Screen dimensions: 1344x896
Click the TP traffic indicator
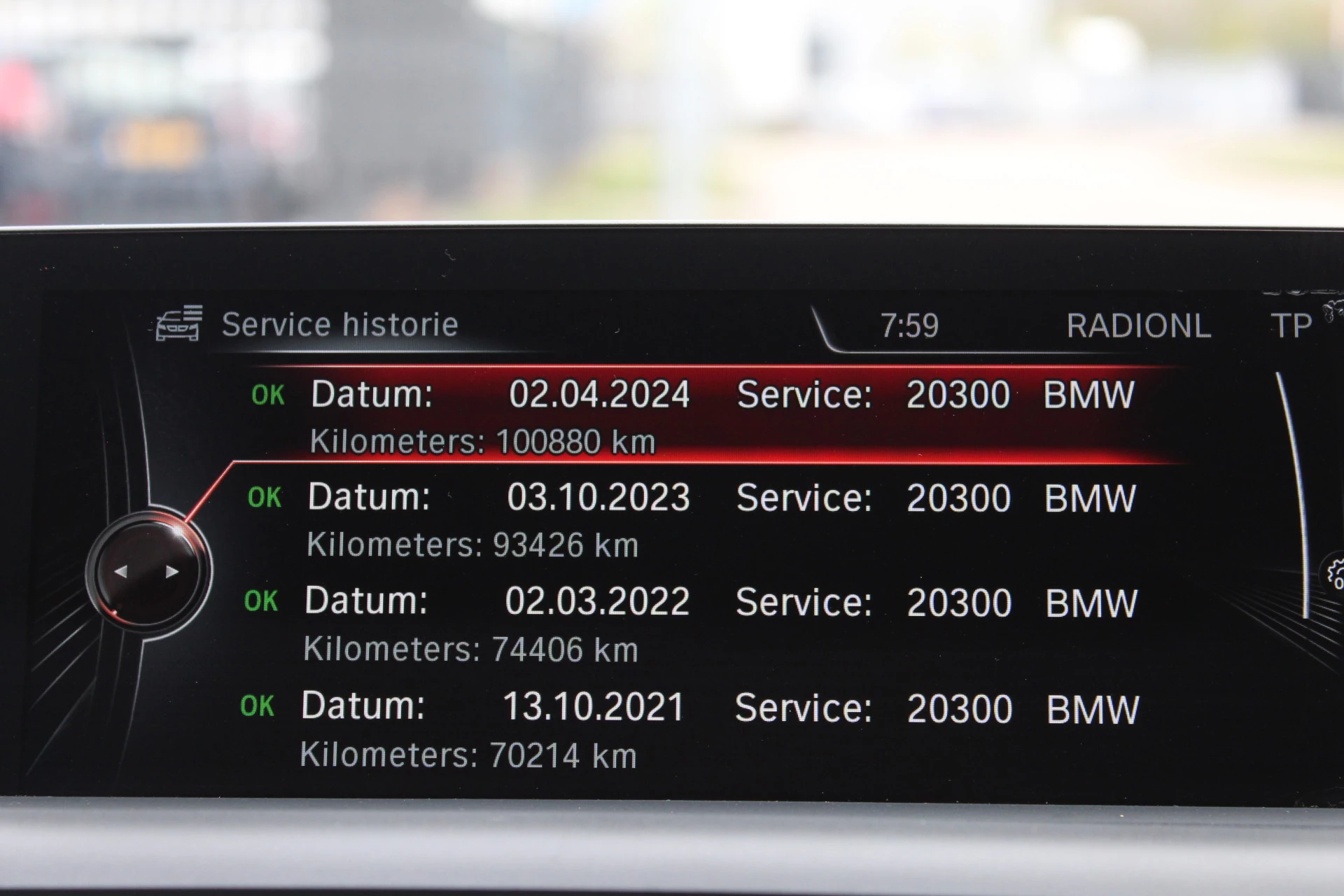pos(1291,326)
